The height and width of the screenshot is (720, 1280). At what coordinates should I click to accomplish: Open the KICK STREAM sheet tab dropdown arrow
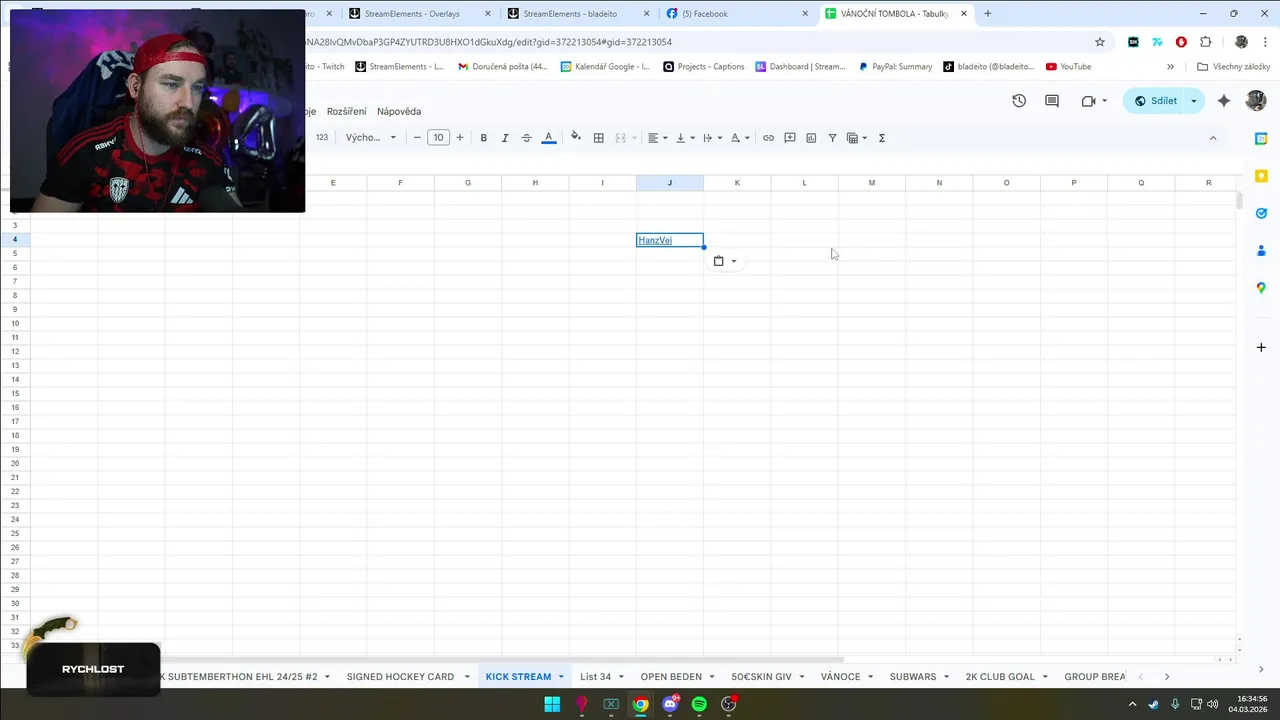point(561,677)
